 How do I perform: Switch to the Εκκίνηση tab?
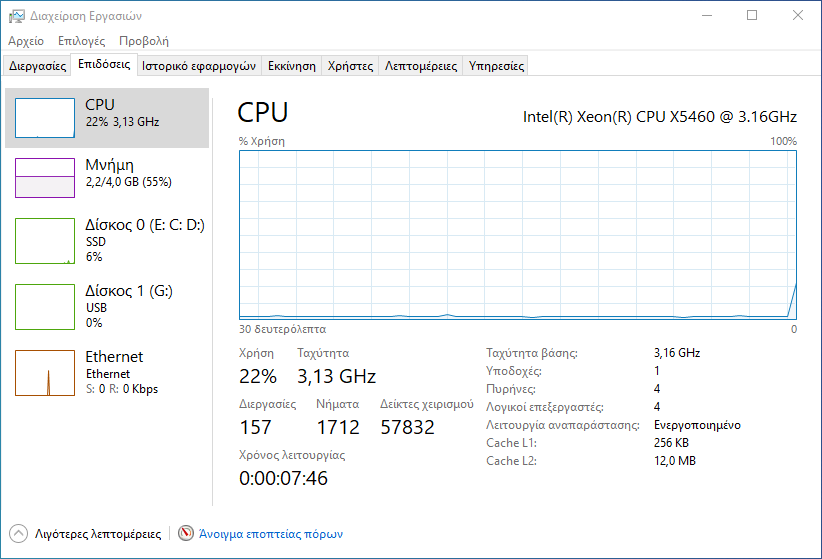pyautogui.click(x=291, y=66)
